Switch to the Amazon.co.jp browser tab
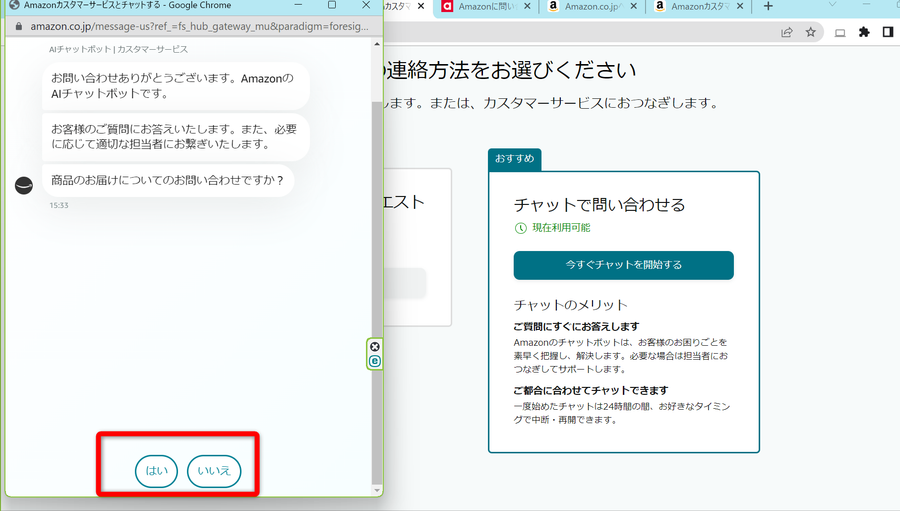This screenshot has height=511, width=900. pyautogui.click(x=591, y=6)
